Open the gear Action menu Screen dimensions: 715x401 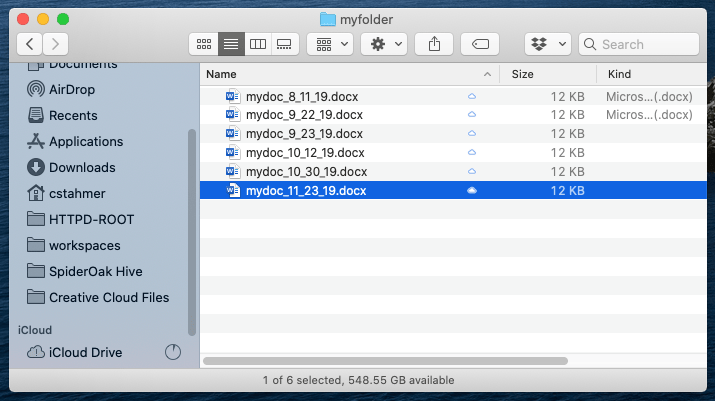coord(383,44)
